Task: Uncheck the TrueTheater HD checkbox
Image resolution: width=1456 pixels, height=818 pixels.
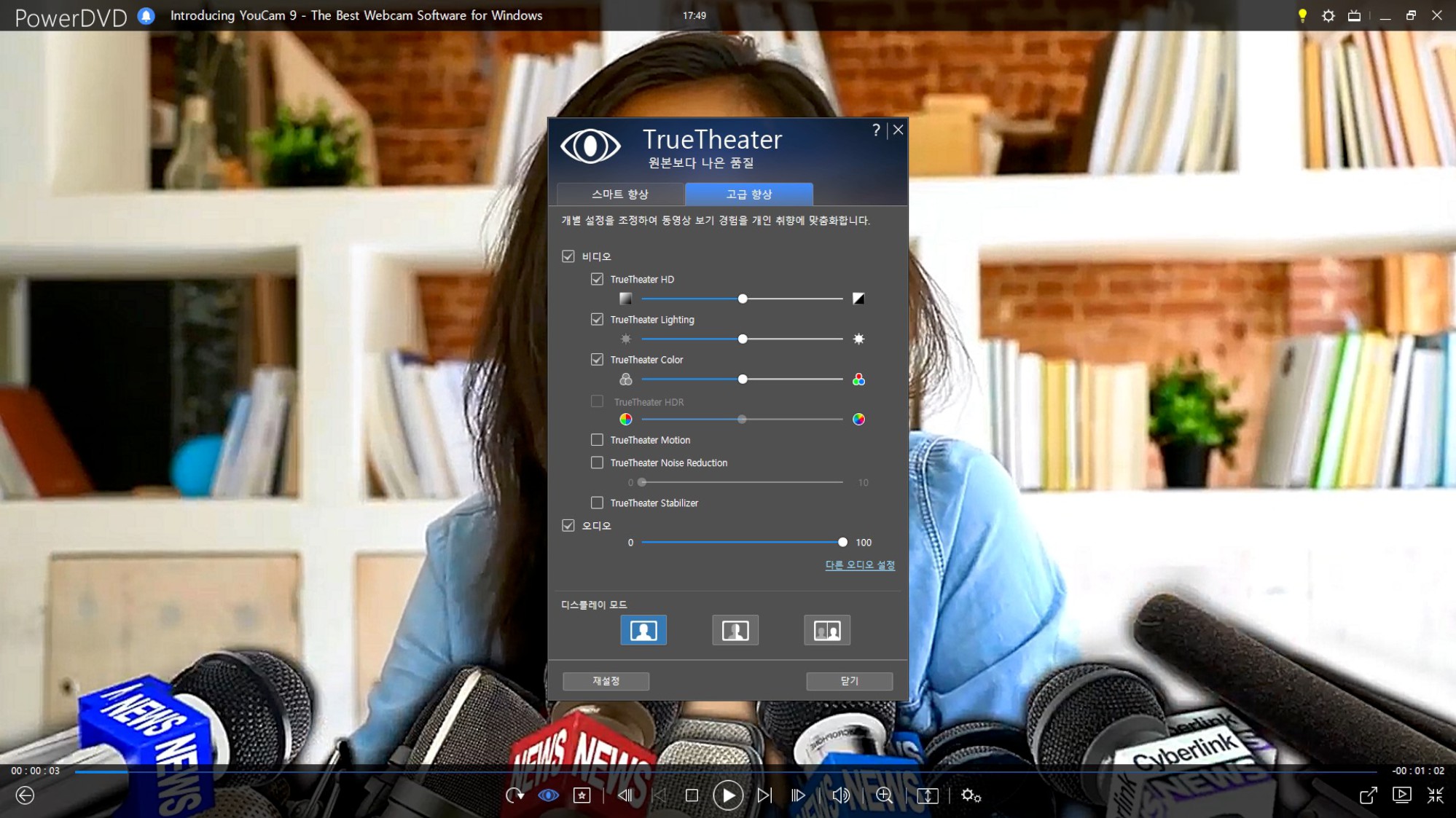Action: tap(597, 279)
